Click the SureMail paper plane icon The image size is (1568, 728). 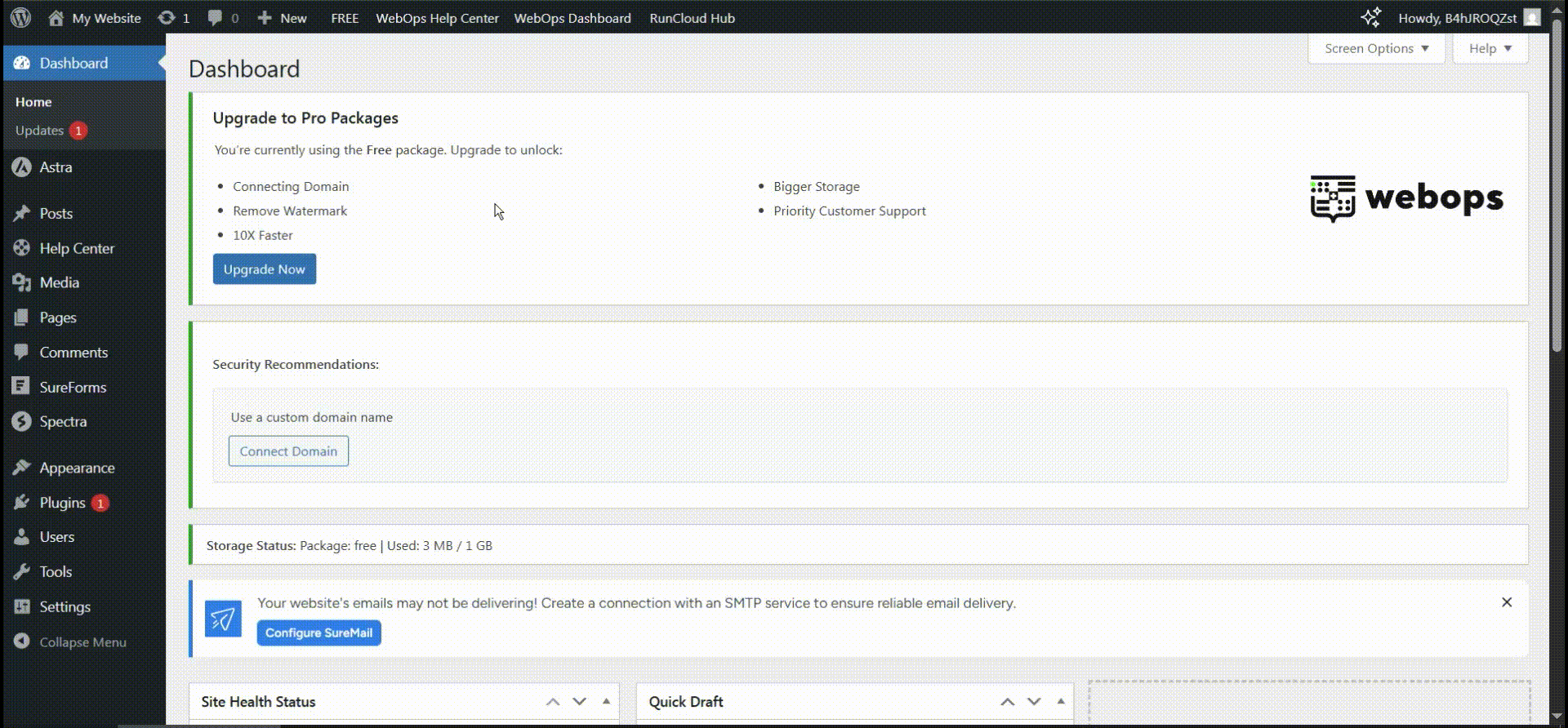[223, 619]
